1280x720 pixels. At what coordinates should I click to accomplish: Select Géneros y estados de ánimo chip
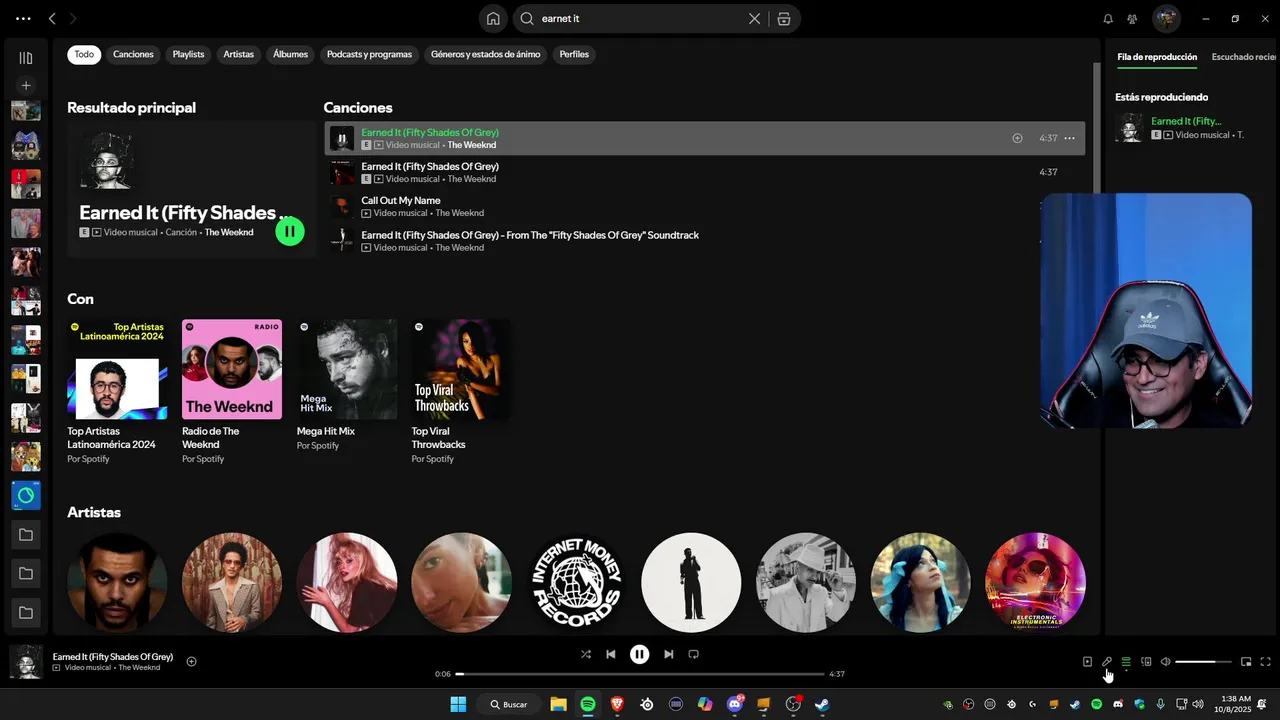pyautogui.click(x=485, y=54)
